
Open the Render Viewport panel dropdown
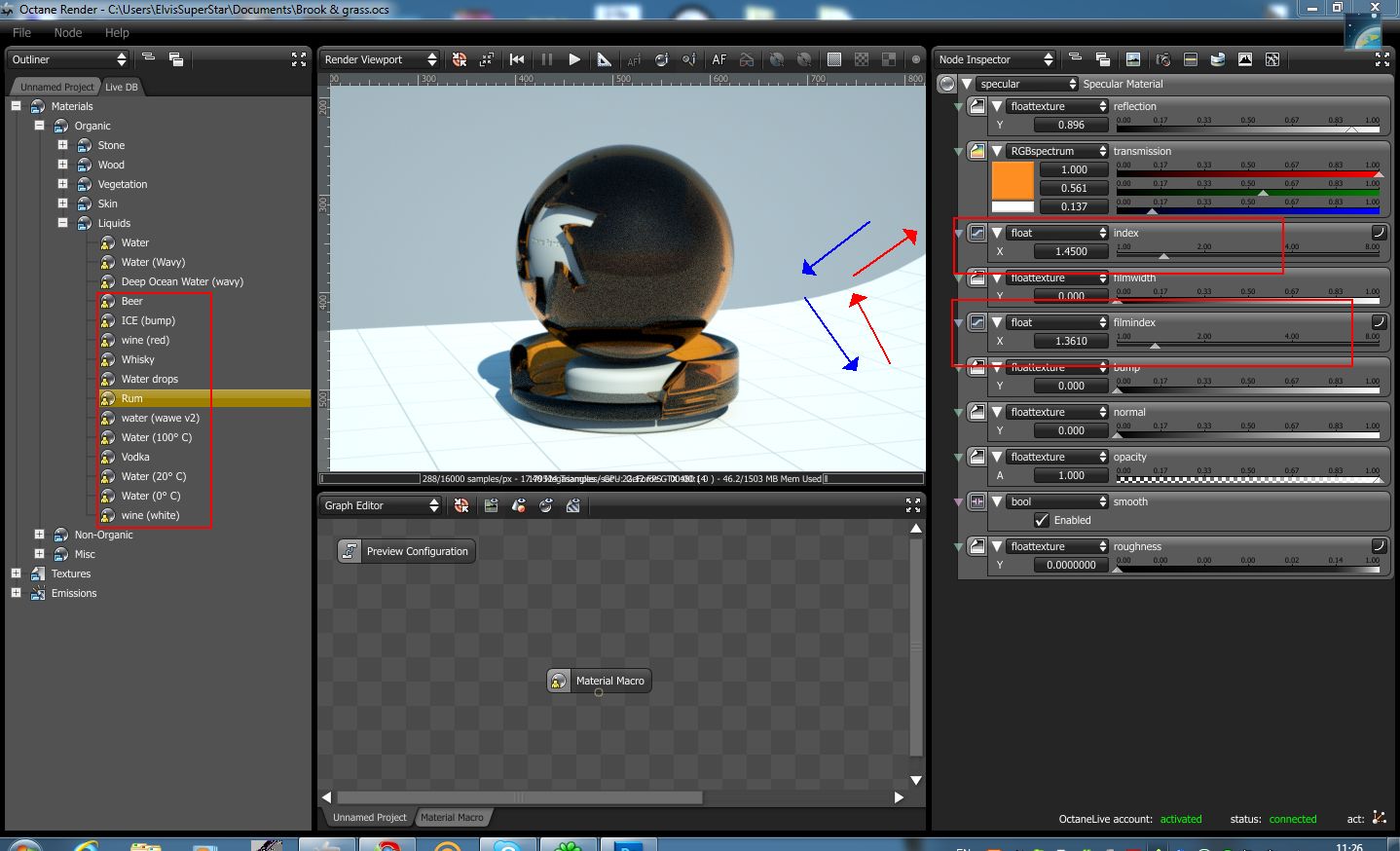click(x=381, y=59)
